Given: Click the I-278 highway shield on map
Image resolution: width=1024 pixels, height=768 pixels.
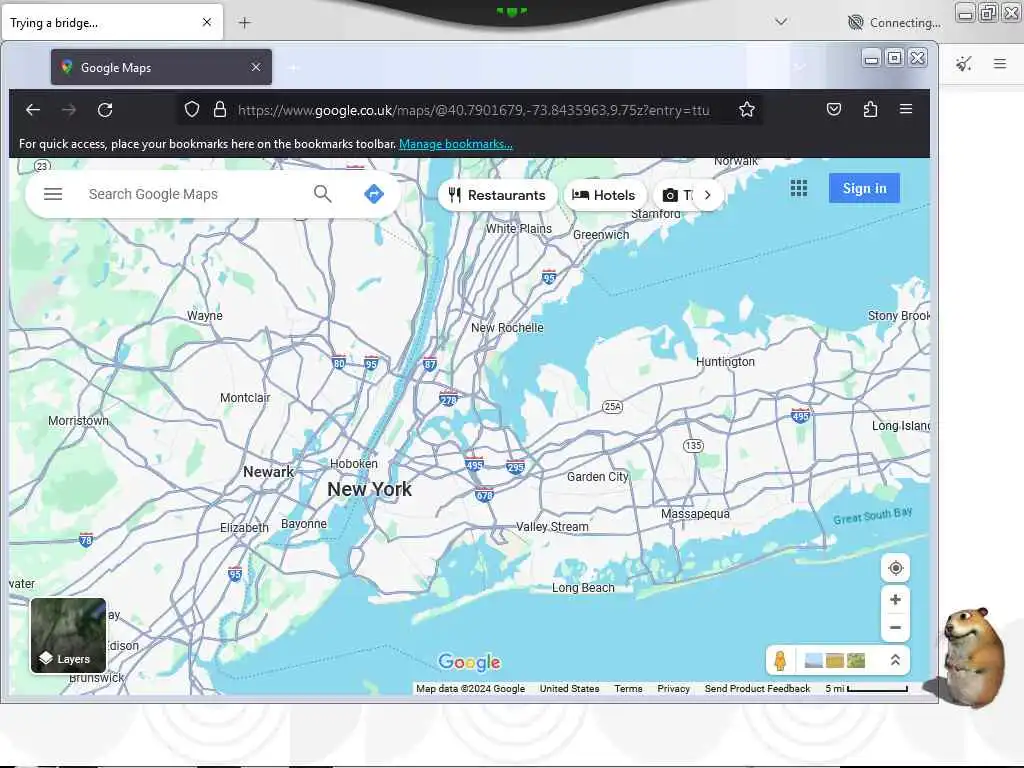Looking at the screenshot, I should (449, 399).
